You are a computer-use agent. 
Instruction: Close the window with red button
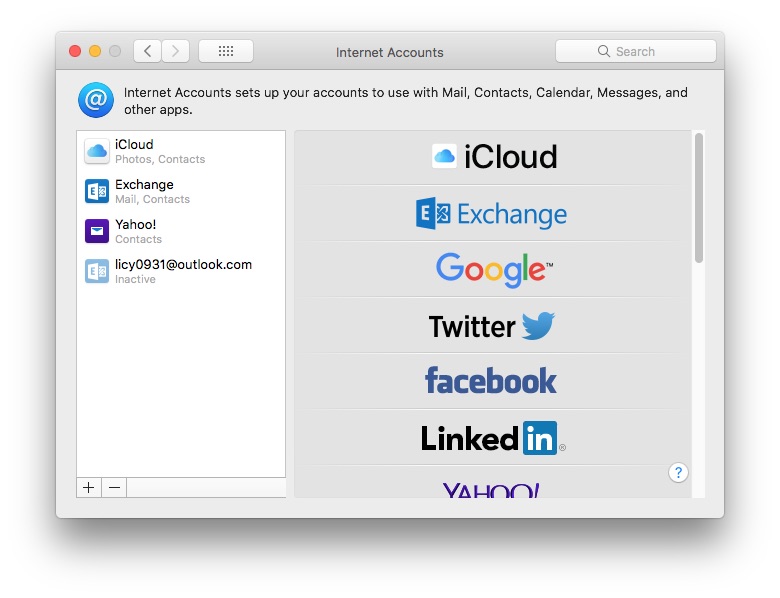(75, 51)
